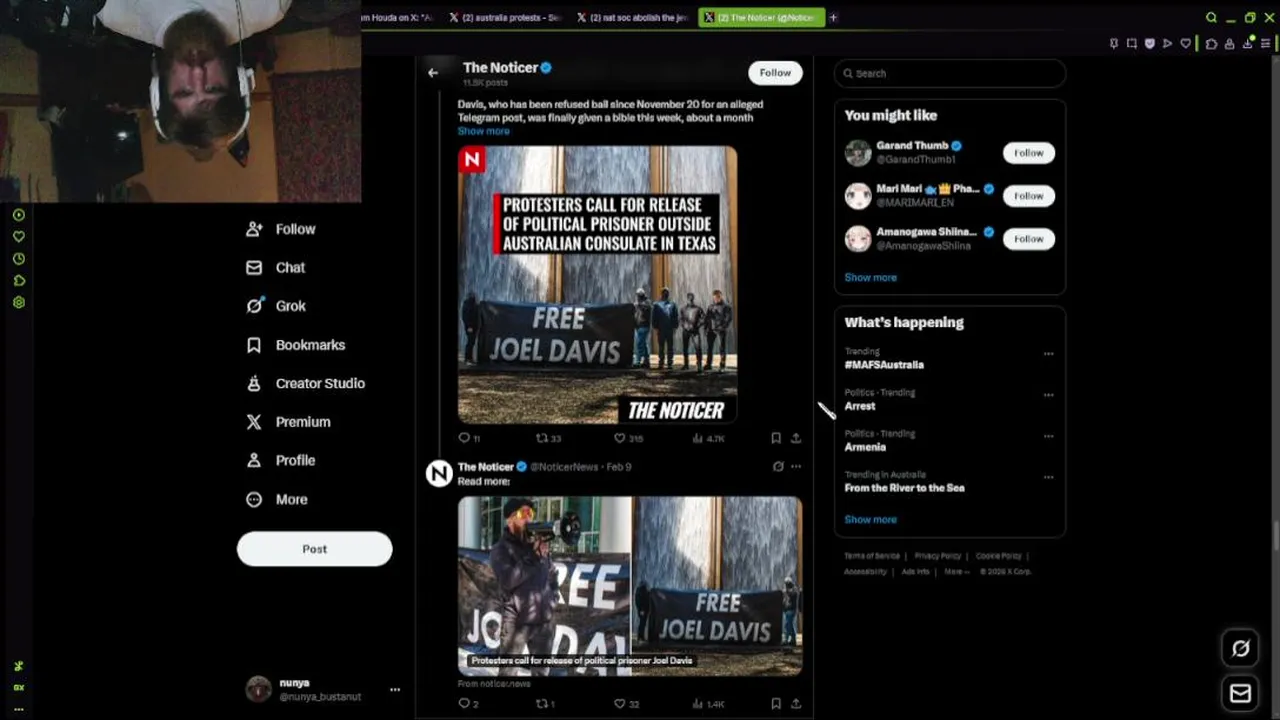
Task: Open Grok floating button at bottom right
Action: point(1241,648)
